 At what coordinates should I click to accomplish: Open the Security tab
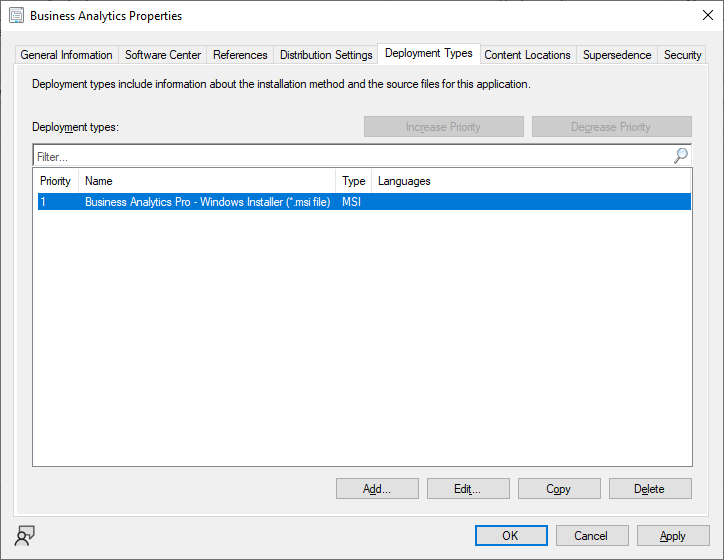tap(682, 55)
